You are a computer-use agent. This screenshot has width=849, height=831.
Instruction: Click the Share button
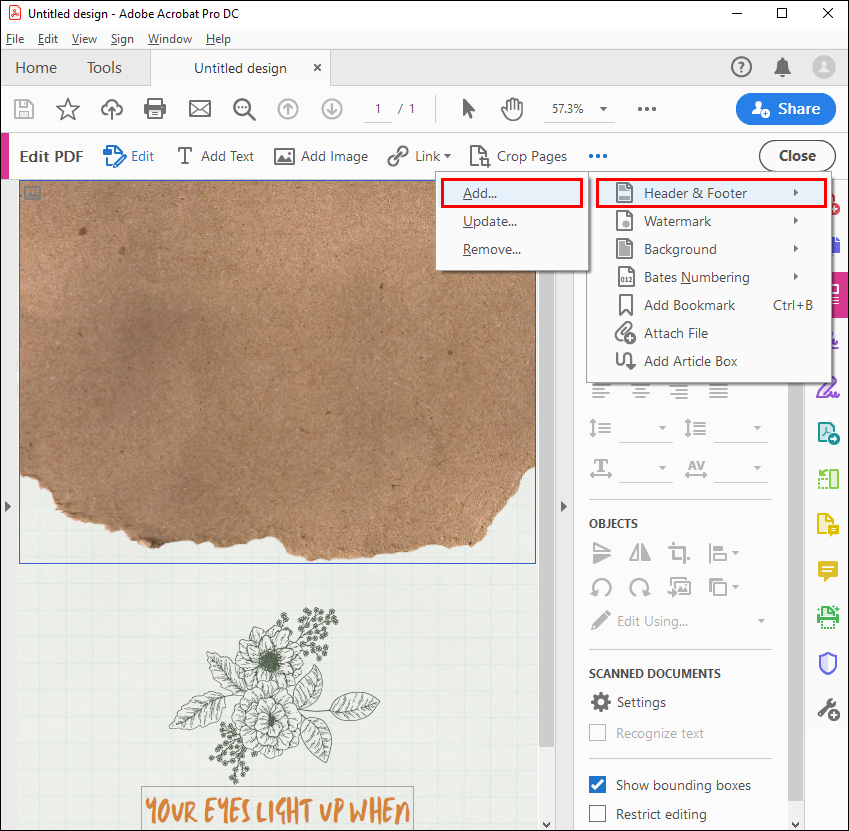(x=785, y=109)
